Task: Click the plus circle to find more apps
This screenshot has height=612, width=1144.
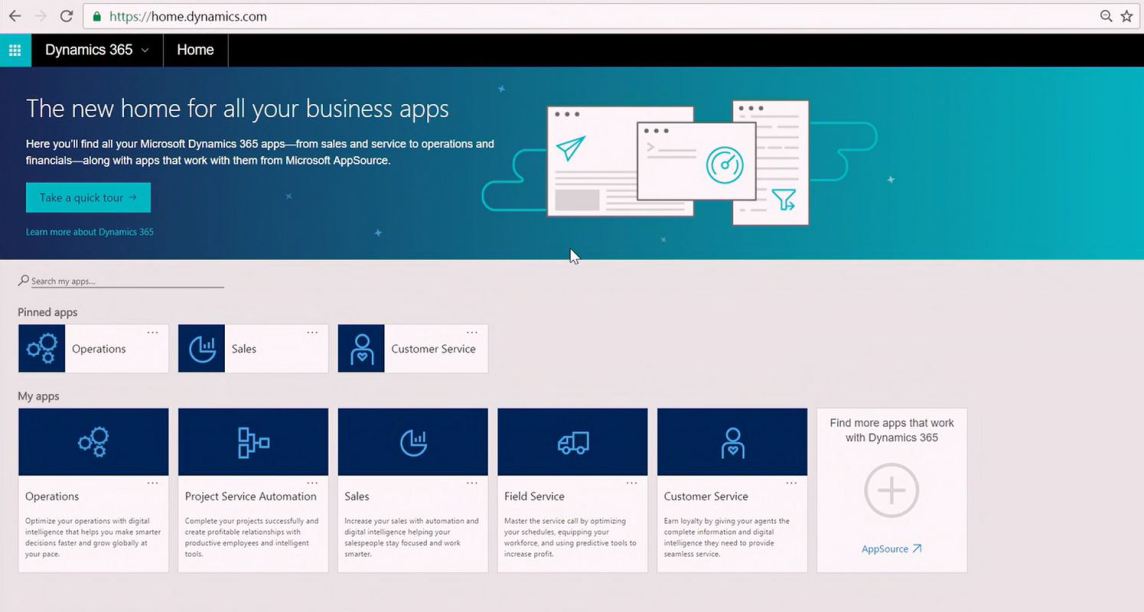Action: [x=892, y=490]
